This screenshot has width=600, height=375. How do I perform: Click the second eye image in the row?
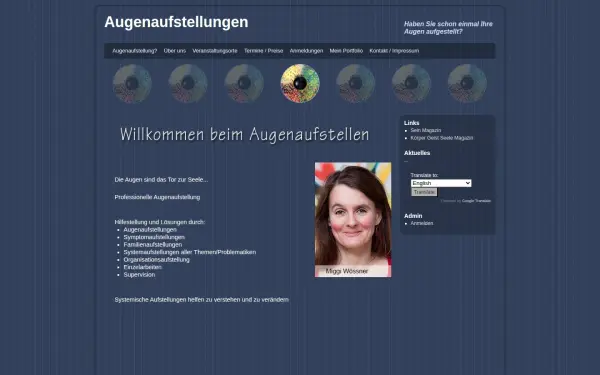[x=188, y=83]
